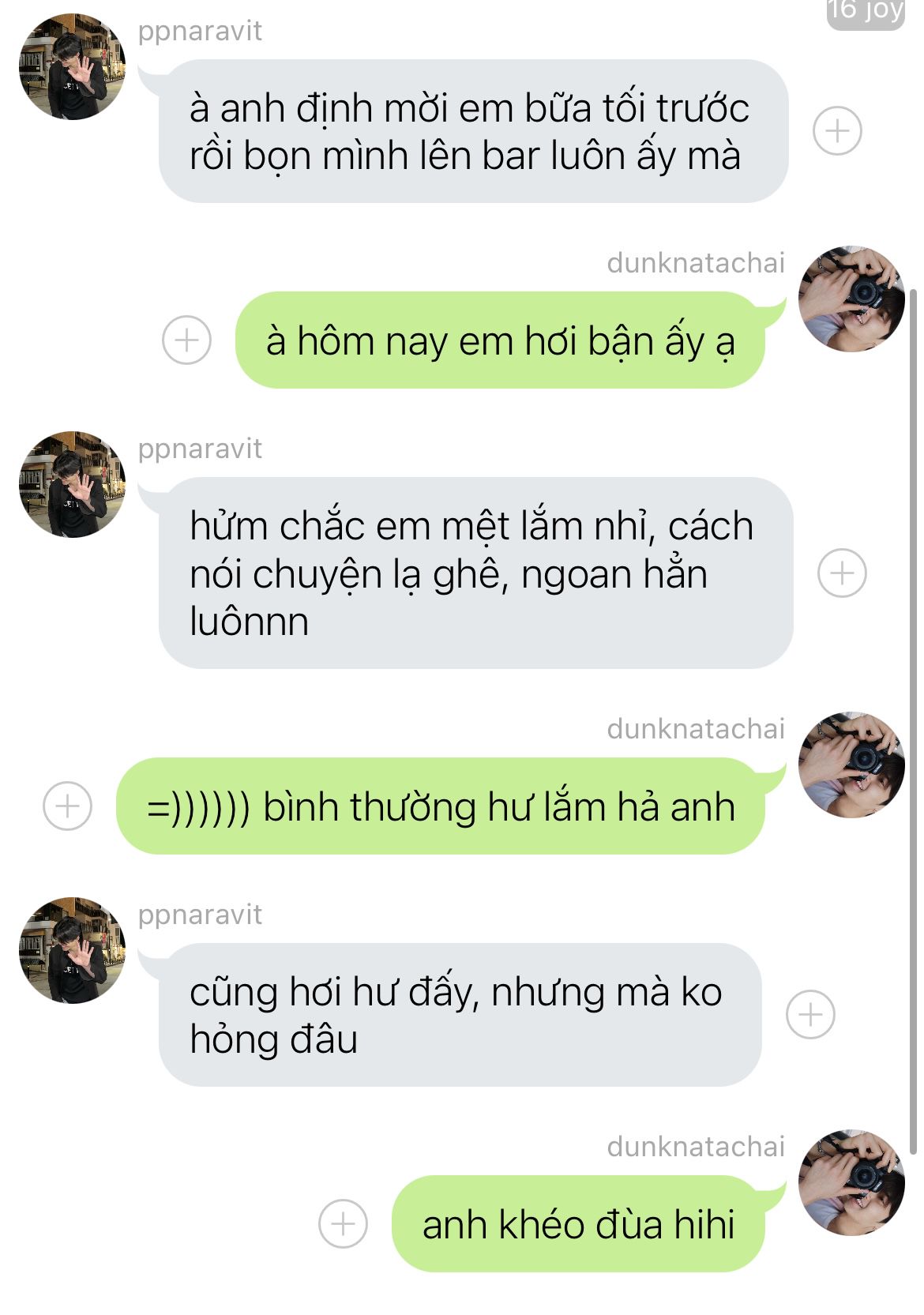This screenshot has height=1315, width=924.
Task: Tap plus icon beside 'à anh định mời' message
Action: tap(837, 131)
